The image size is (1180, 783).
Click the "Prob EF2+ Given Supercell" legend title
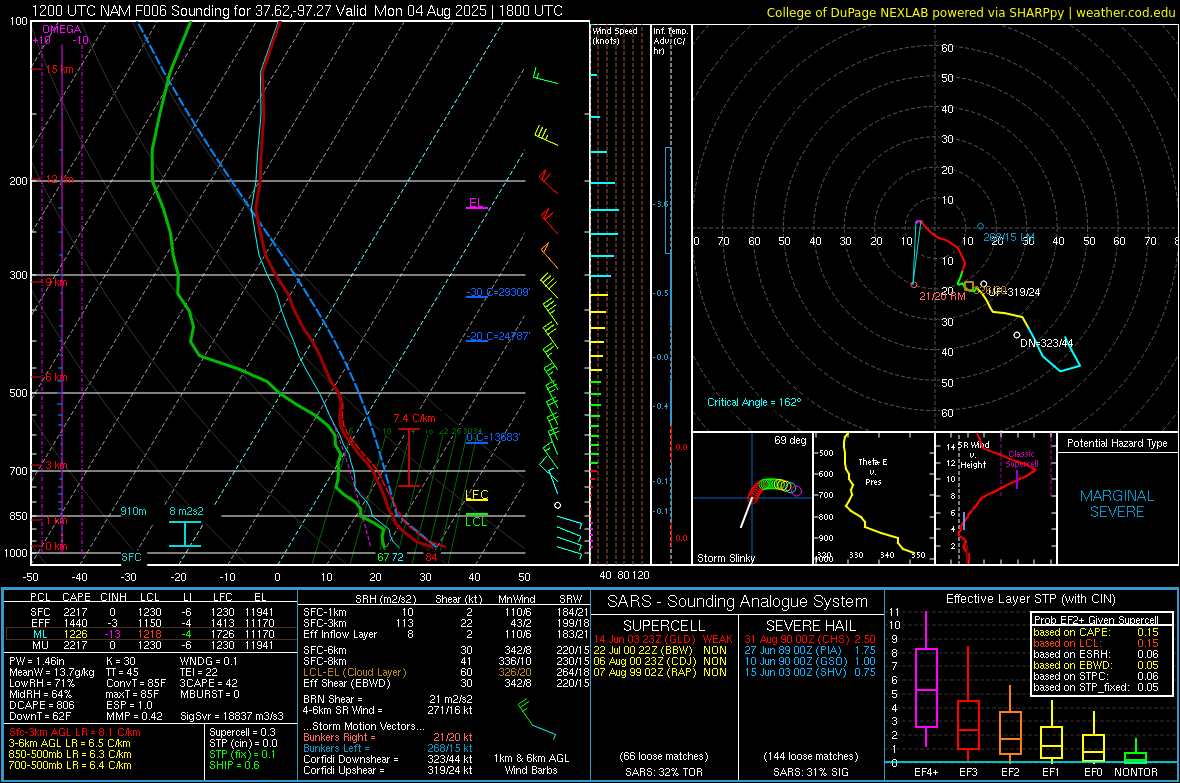point(1096,620)
